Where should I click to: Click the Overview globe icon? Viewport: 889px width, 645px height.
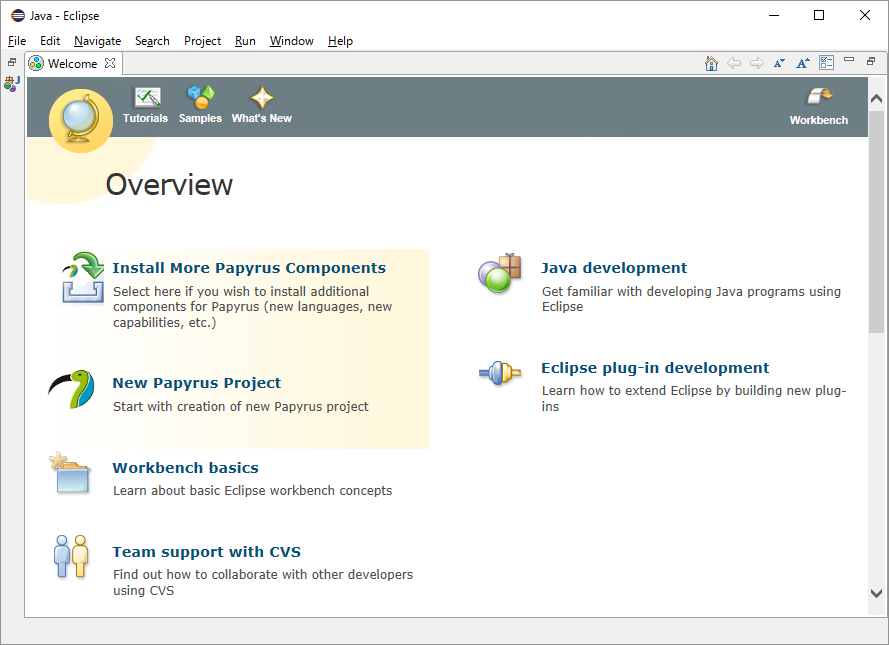(x=80, y=120)
